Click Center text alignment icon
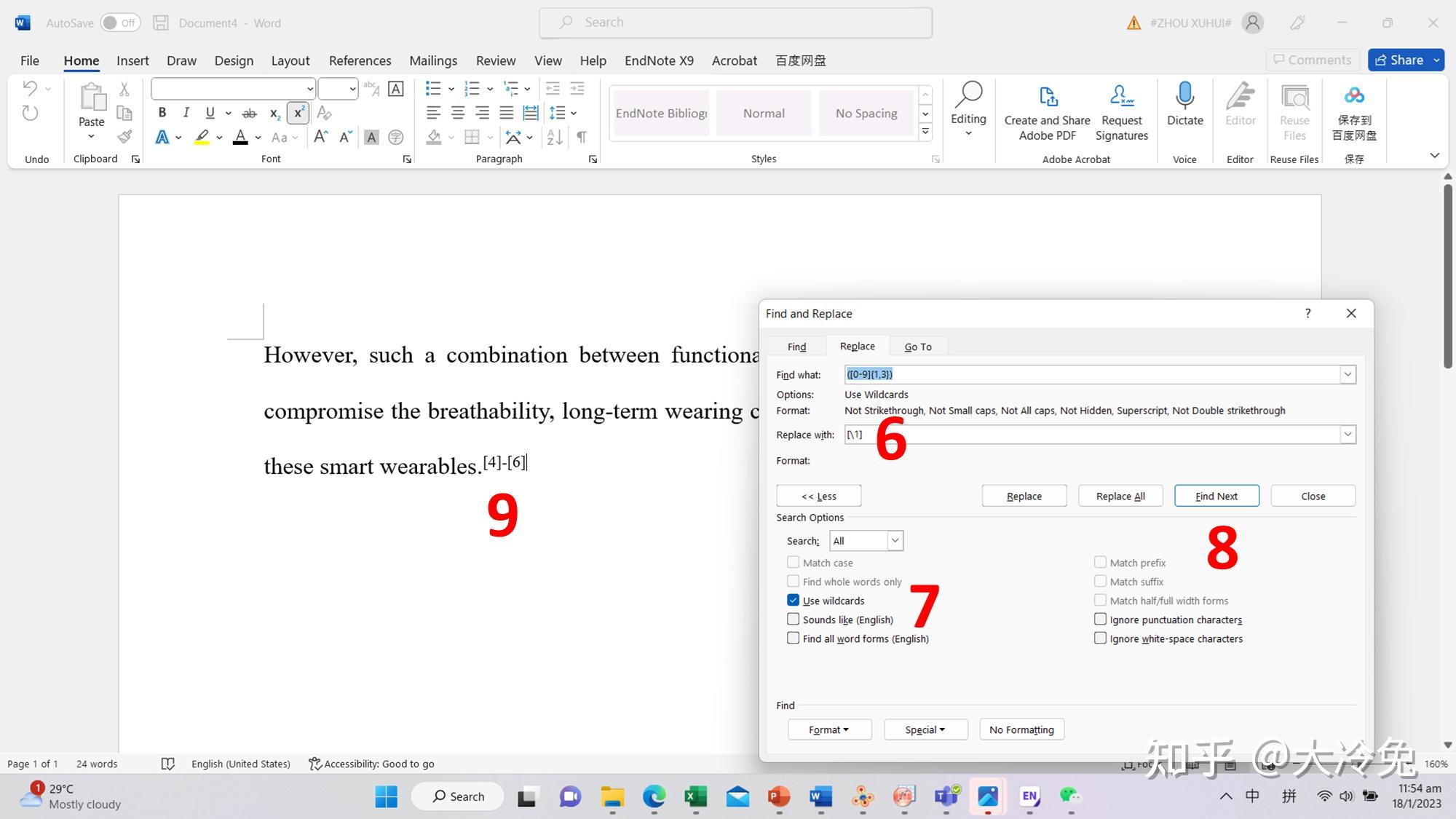Viewport: 1456px width, 819px height. tap(458, 113)
